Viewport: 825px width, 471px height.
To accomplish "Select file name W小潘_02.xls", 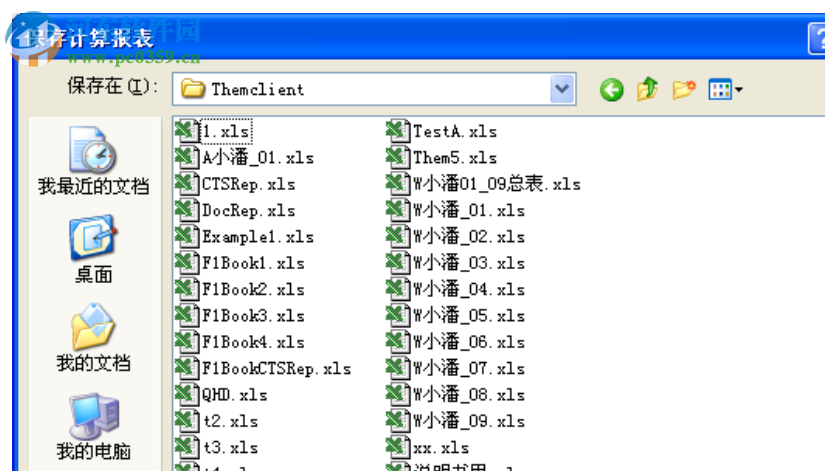I will coord(469,237).
